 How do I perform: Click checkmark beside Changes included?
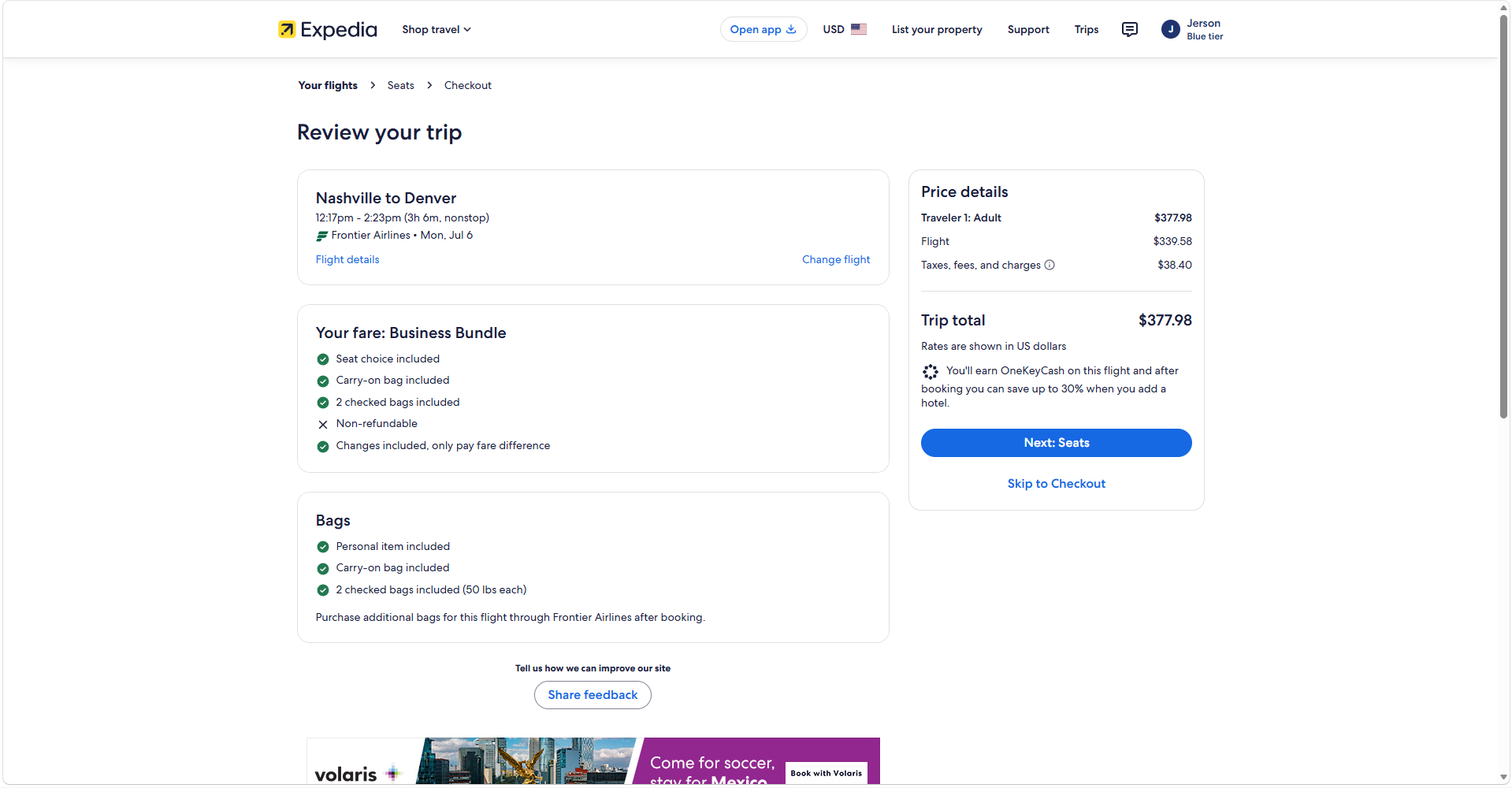(323, 446)
